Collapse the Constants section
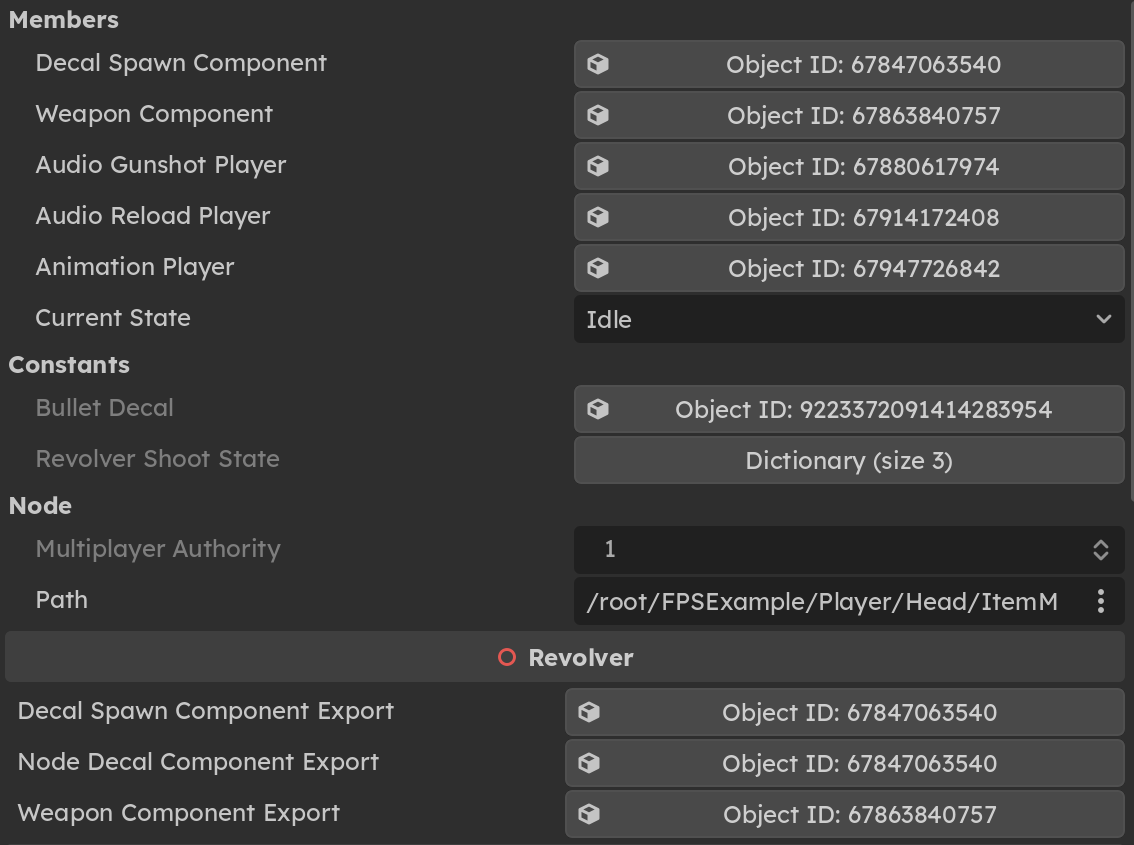The width and height of the screenshot is (1134, 845). point(69,365)
